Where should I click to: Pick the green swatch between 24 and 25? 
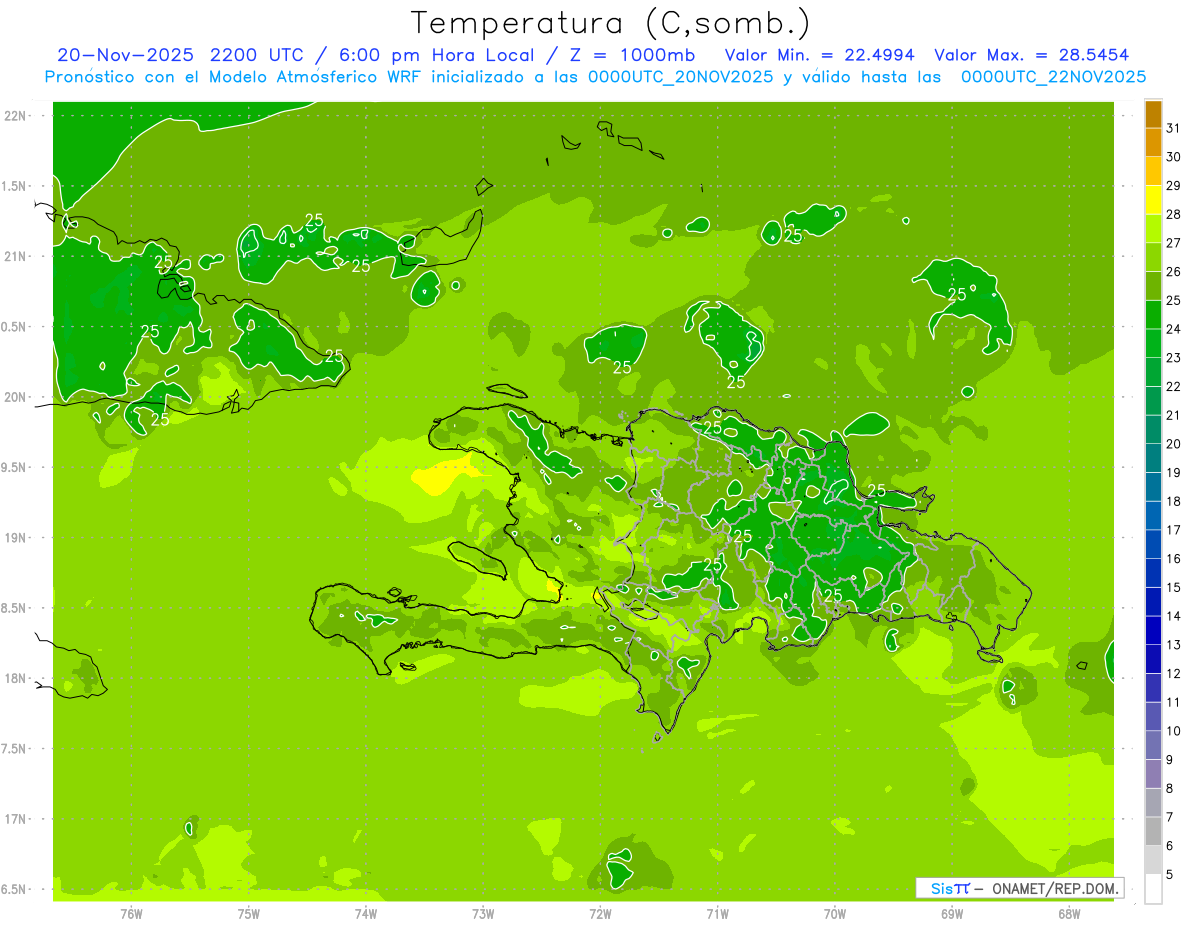(x=1153, y=315)
